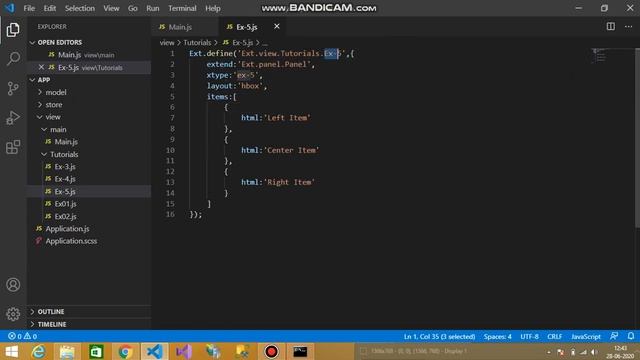Select language mode JavaScript
The width and height of the screenshot is (640, 360).
point(585,337)
